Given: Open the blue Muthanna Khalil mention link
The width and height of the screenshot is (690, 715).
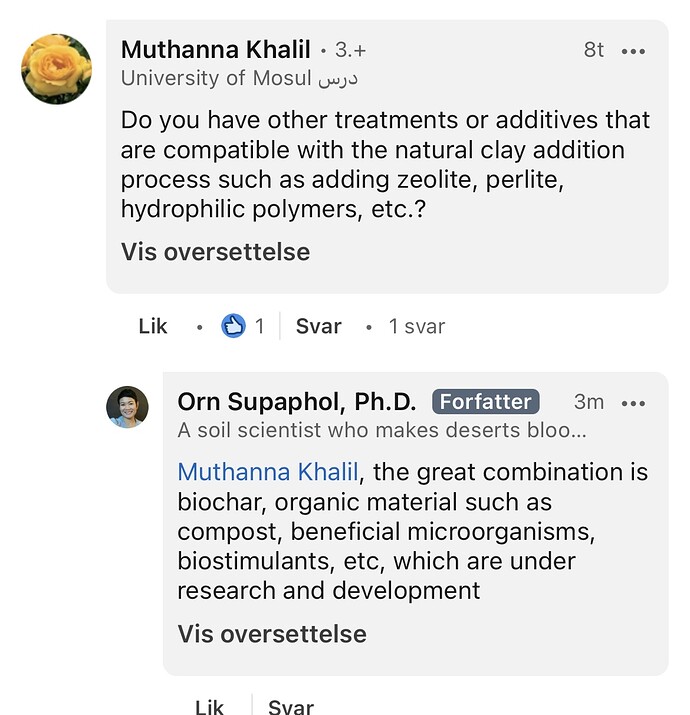Looking at the screenshot, I should tap(268, 471).
